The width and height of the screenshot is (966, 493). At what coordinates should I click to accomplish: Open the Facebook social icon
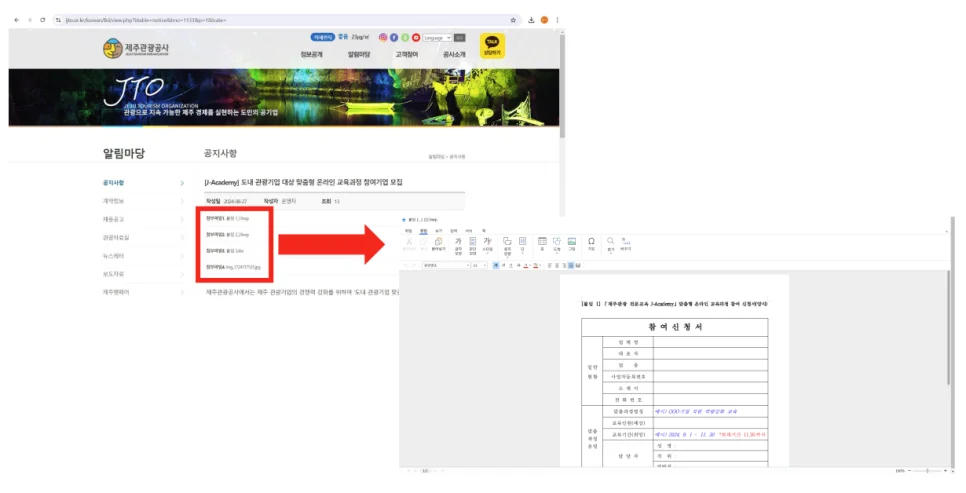point(394,38)
